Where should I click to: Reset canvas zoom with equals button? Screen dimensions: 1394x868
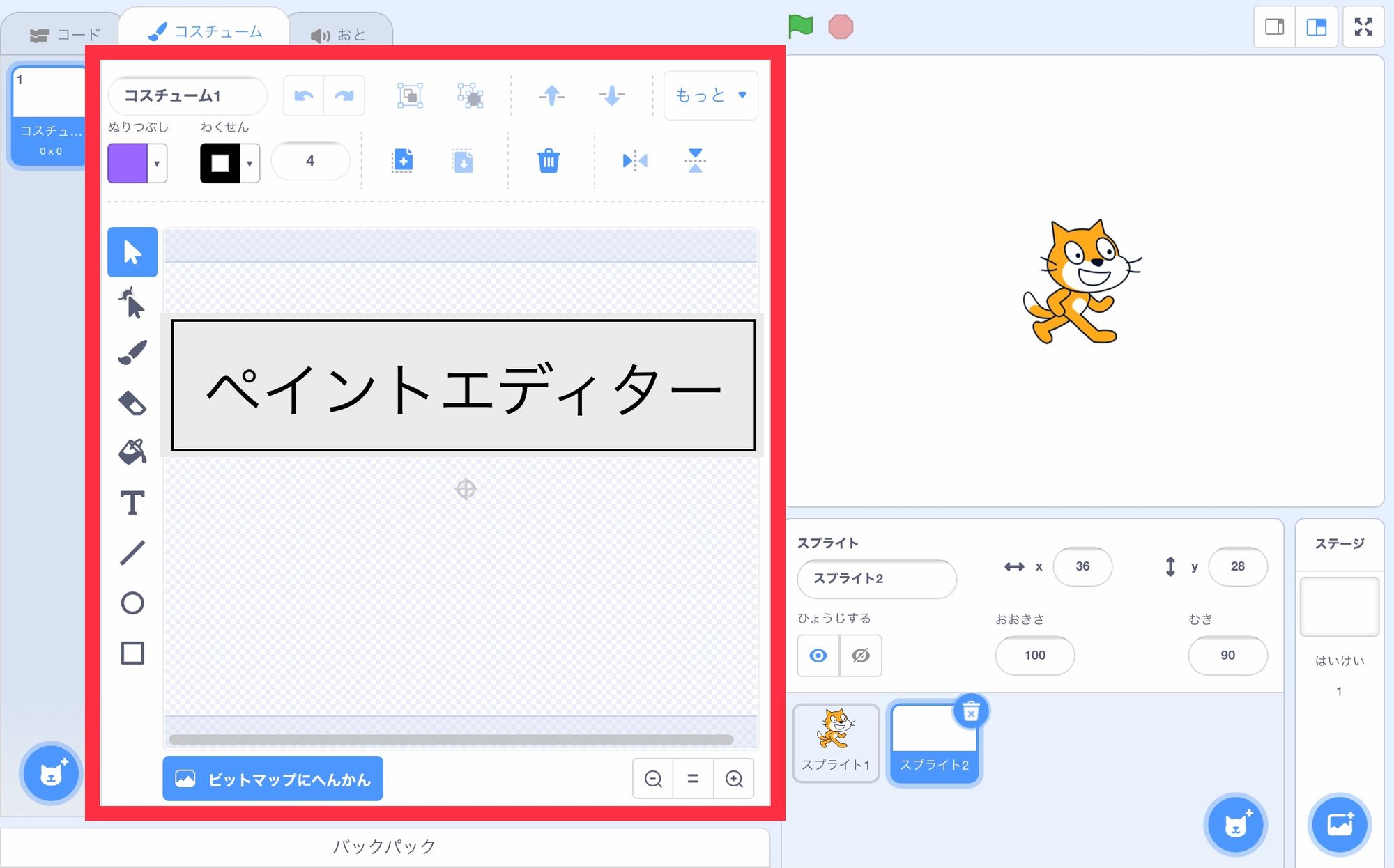click(693, 779)
